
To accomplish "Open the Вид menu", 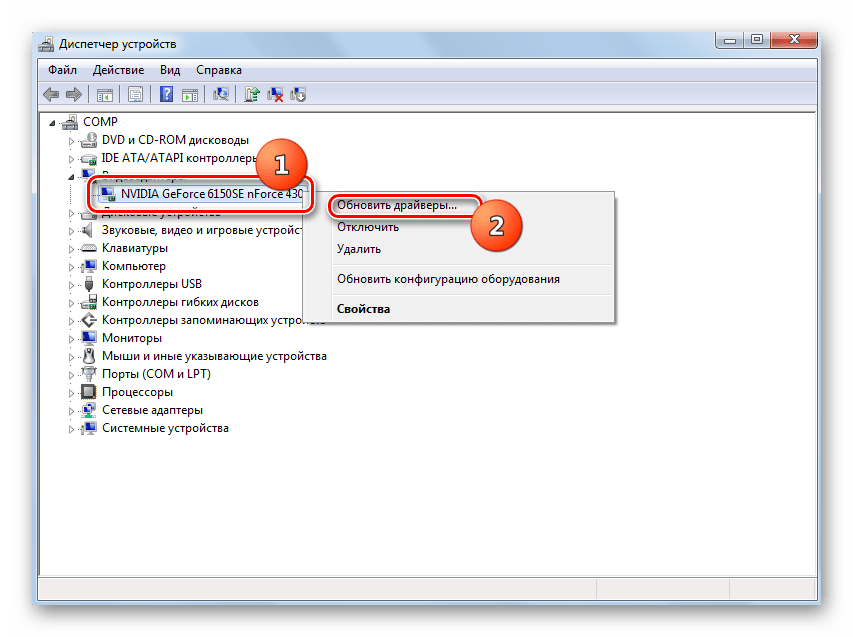I will (x=170, y=70).
